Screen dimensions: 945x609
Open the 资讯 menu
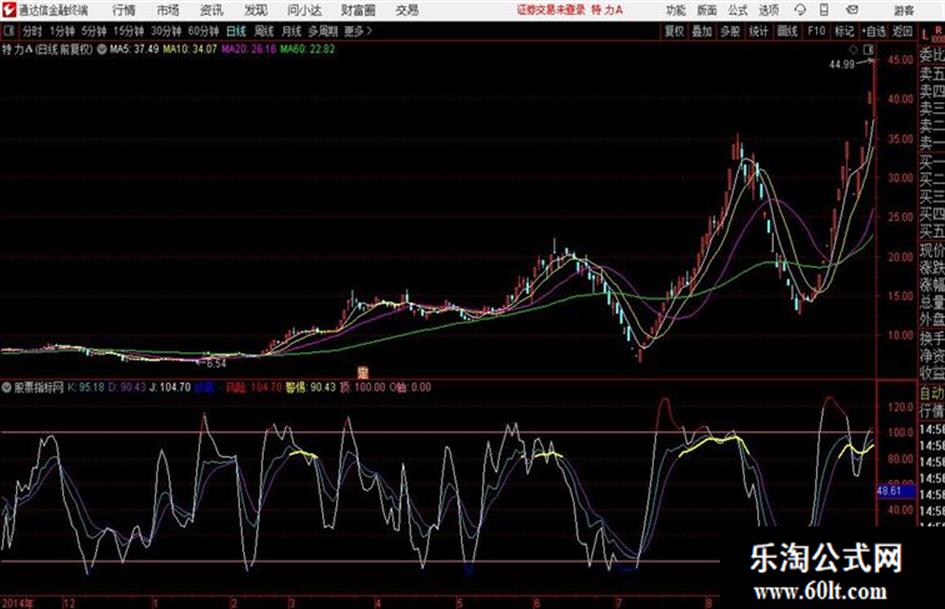click(212, 10)
